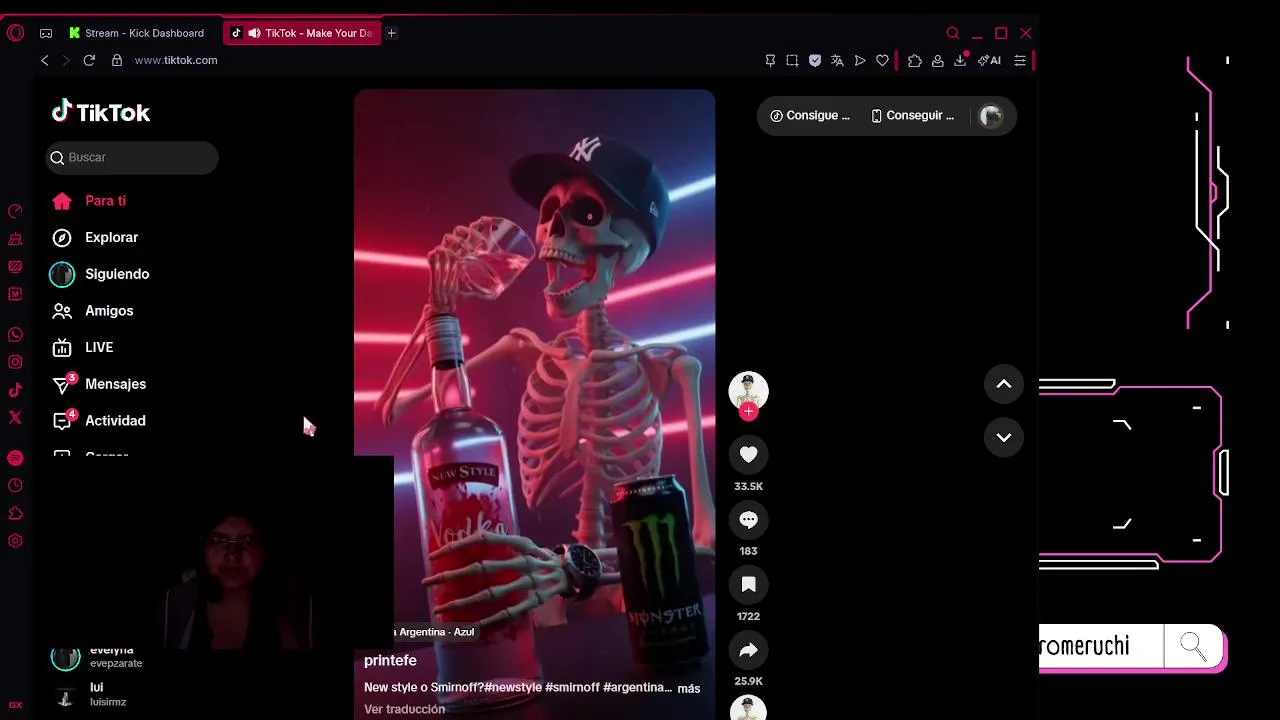Viewport: 1280px width, 720px height.
Task: Go to previous video
Action: [x=1004, y=384]
